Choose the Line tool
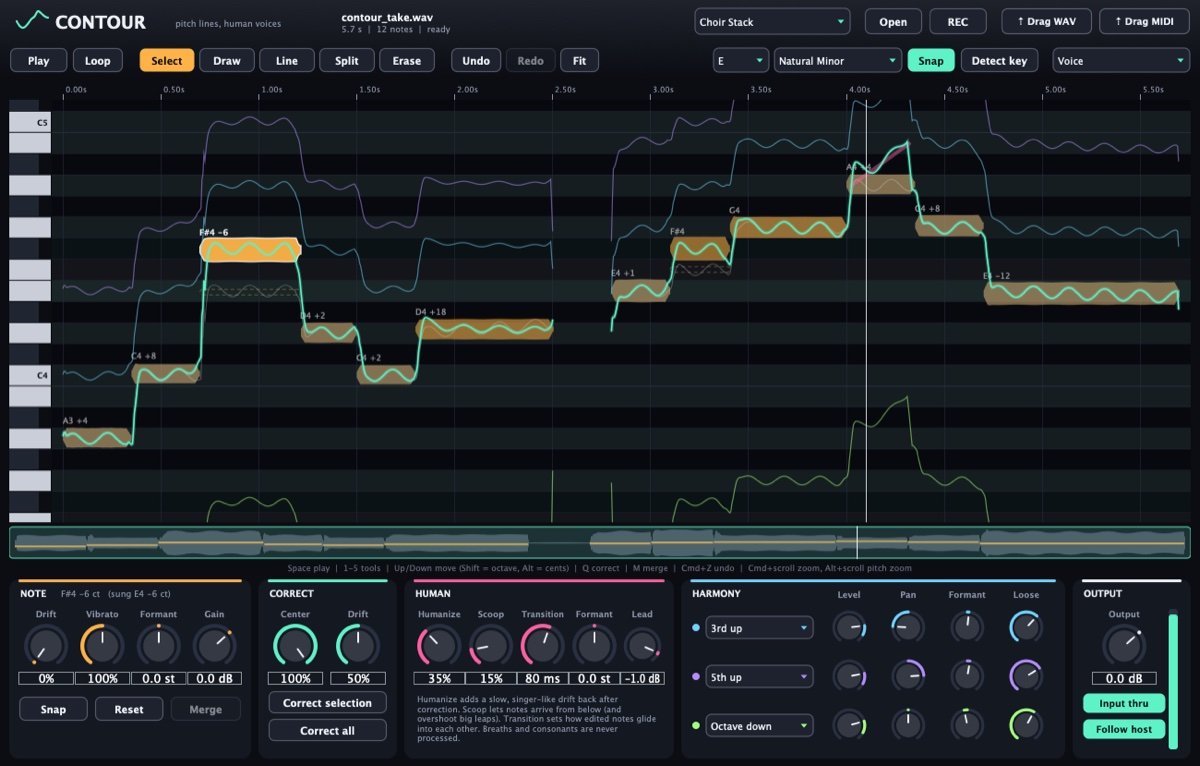The height and width of the screenshot is (766, 1200). [x=287, y=60]
